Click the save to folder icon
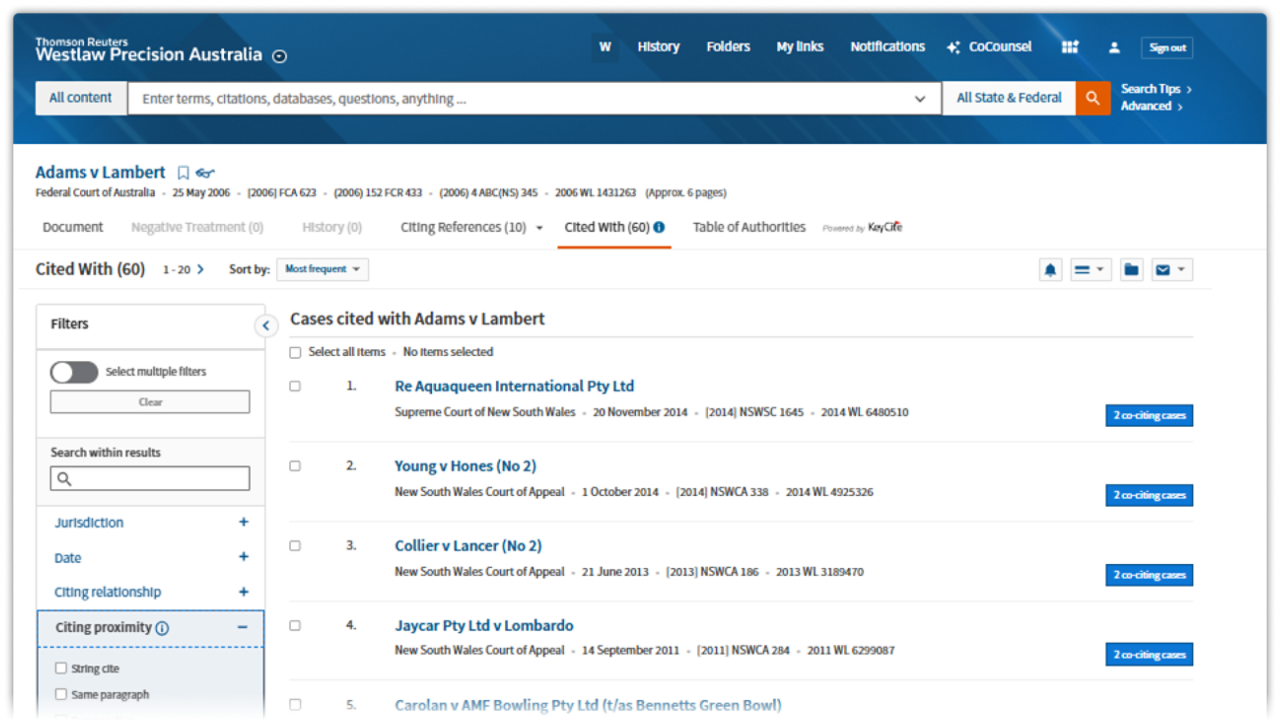Viewport: 1280px width, 720px height. click(x=1131, y=270)
